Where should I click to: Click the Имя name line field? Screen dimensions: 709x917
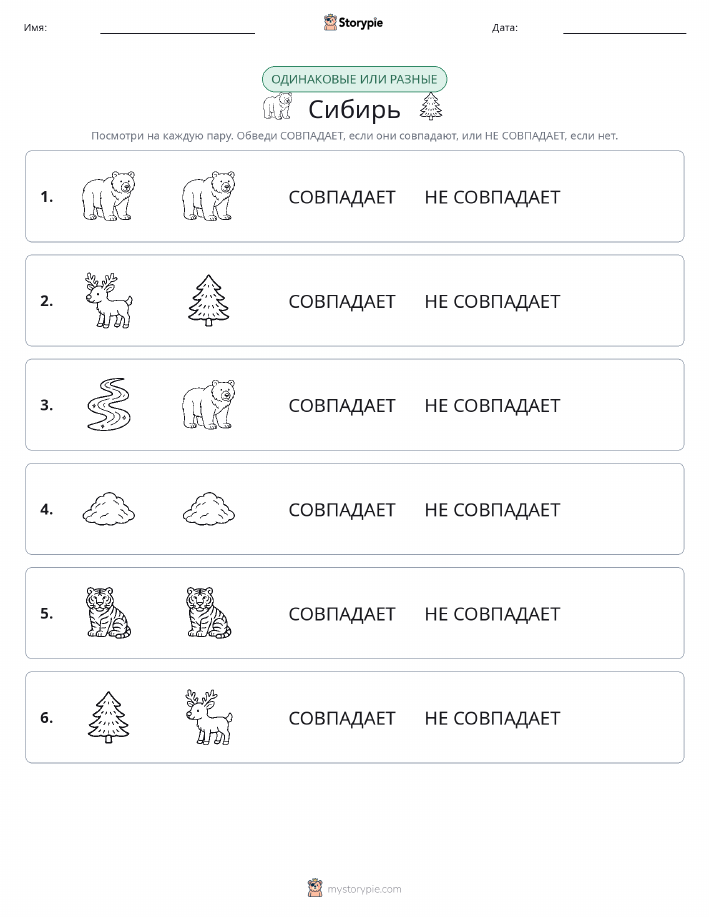(177, 27)
